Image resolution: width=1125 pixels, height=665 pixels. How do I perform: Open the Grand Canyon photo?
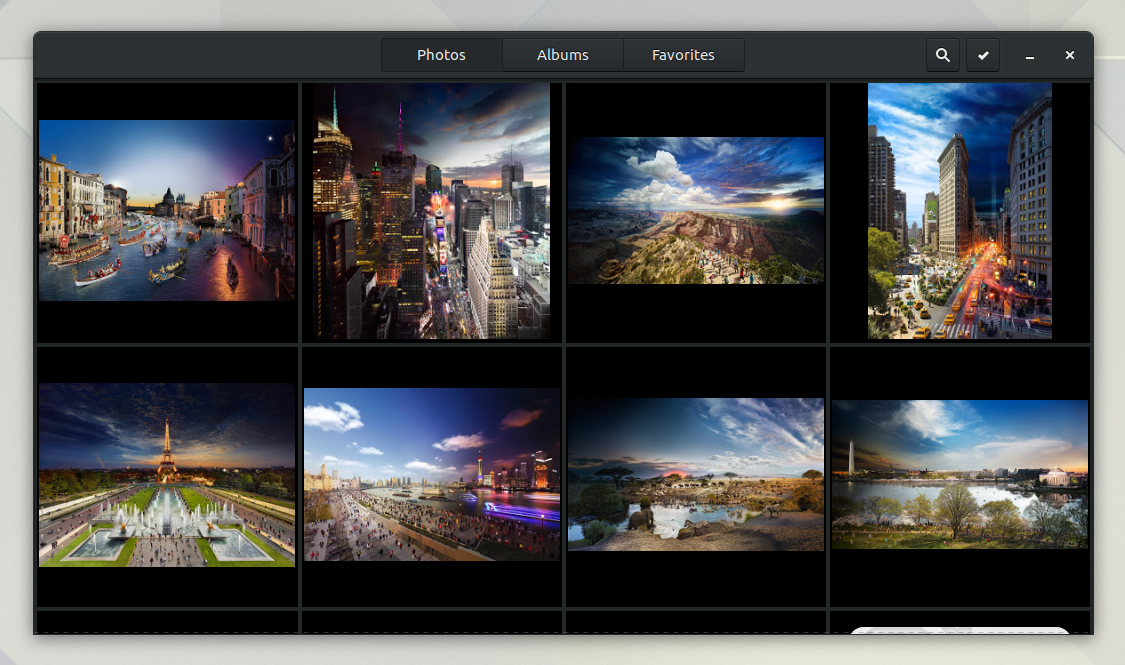click(x=696, y=210)
